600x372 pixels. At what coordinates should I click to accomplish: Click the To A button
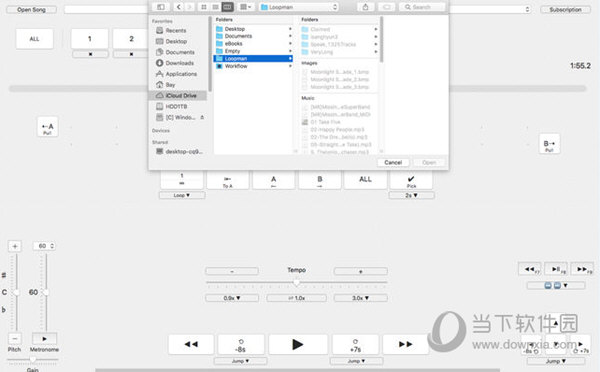[228, 181]
